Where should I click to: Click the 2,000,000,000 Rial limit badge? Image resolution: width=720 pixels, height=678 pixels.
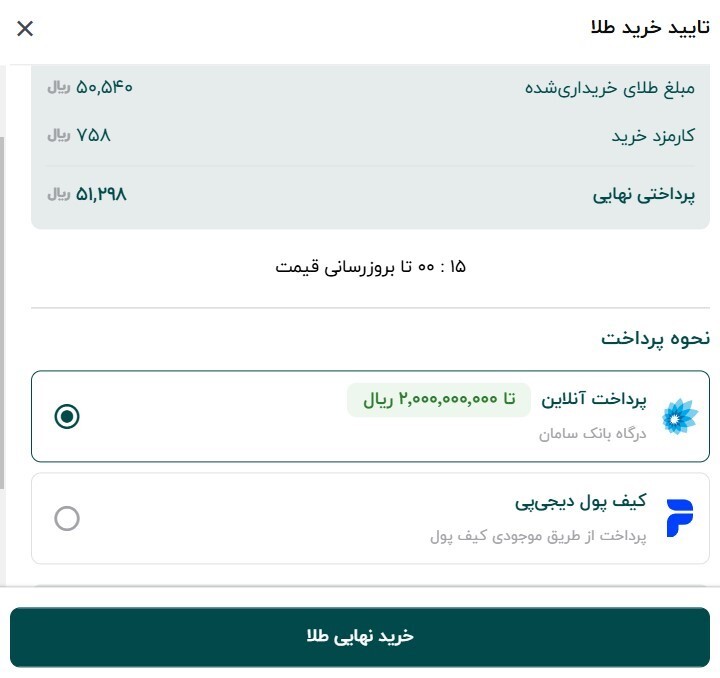(438, 400)
